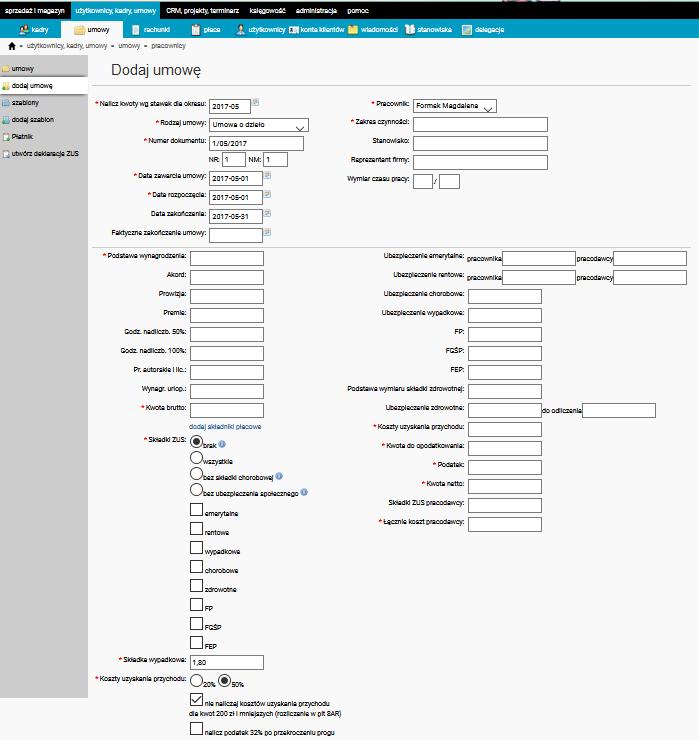Check the chorobowe checkbox

(x=196, y=566)
